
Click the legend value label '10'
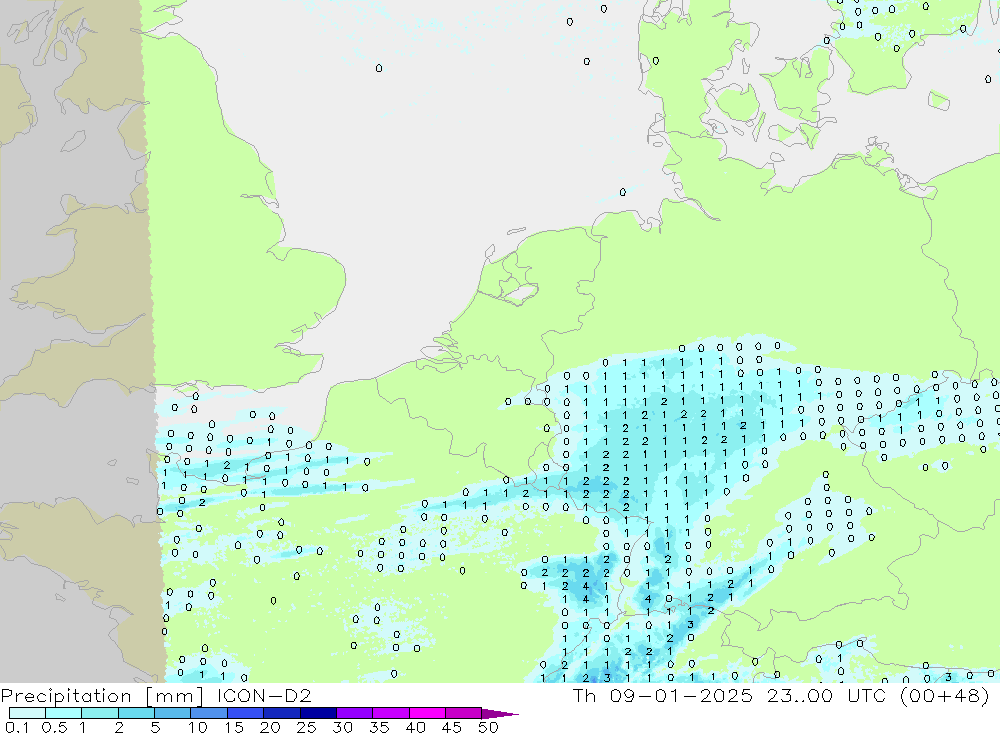(198, 727)
